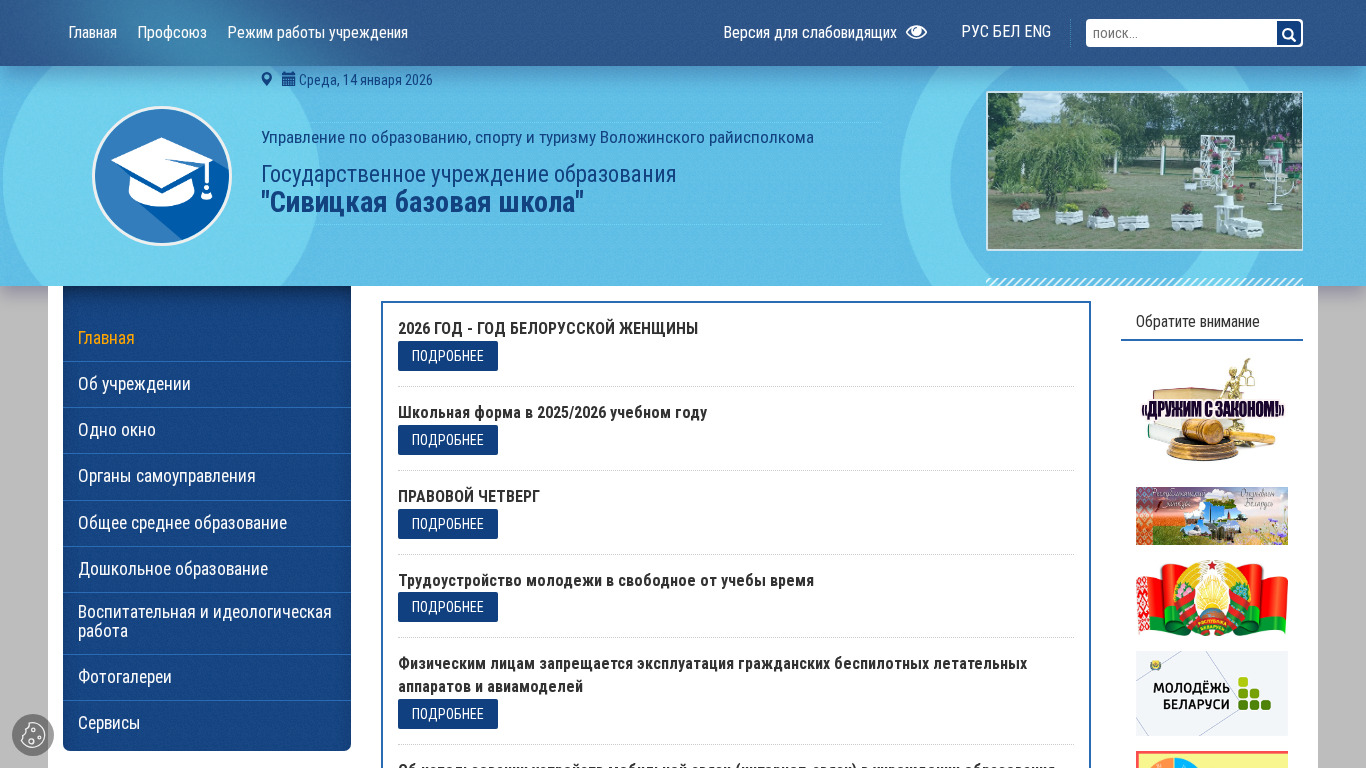
Task: Open Фотогалереи sidebar section
Action: click(207, 677)
